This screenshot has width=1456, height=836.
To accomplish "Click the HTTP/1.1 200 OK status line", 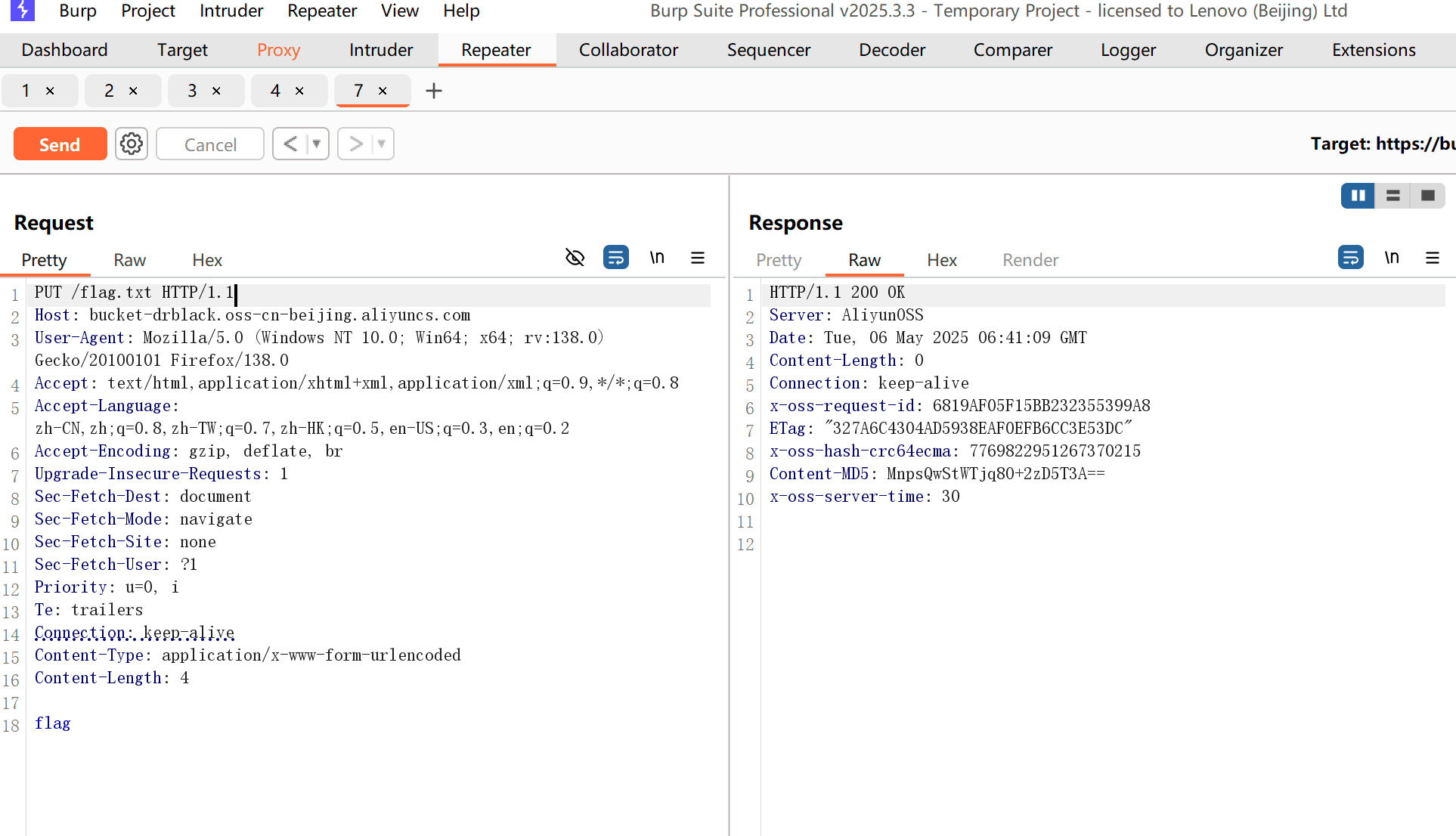I will [x=837, y=293].
